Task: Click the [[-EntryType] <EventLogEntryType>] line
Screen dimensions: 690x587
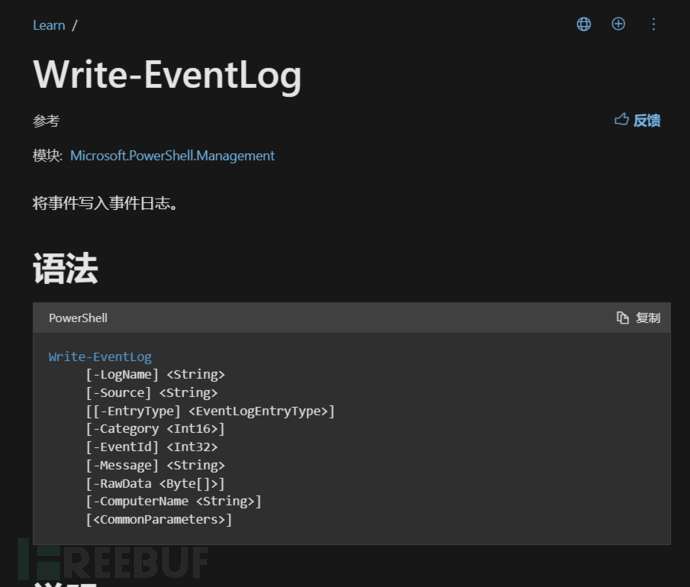Action: coord(210,411)
